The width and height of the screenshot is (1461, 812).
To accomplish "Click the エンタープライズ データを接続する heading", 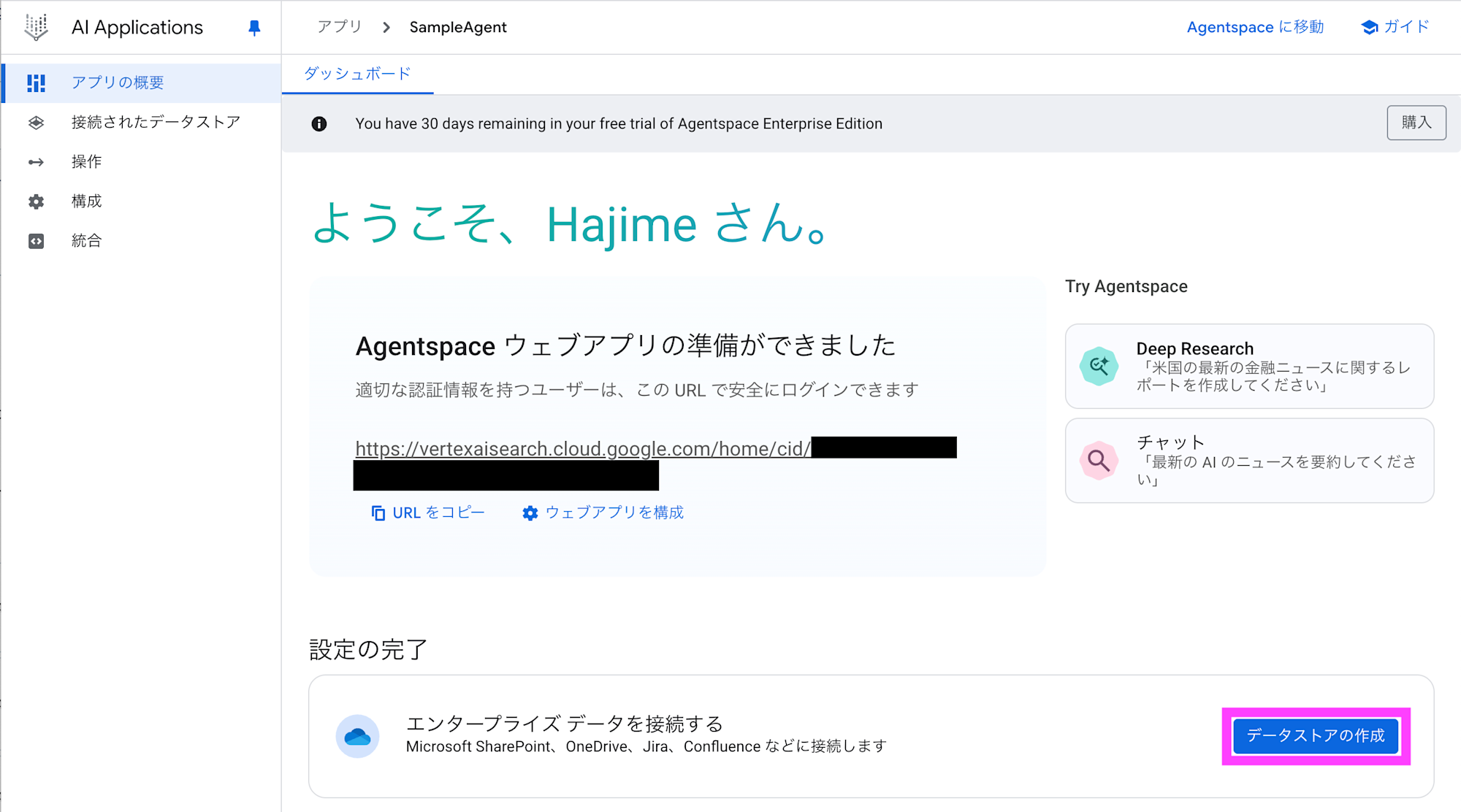I will (x=565, y=724).
